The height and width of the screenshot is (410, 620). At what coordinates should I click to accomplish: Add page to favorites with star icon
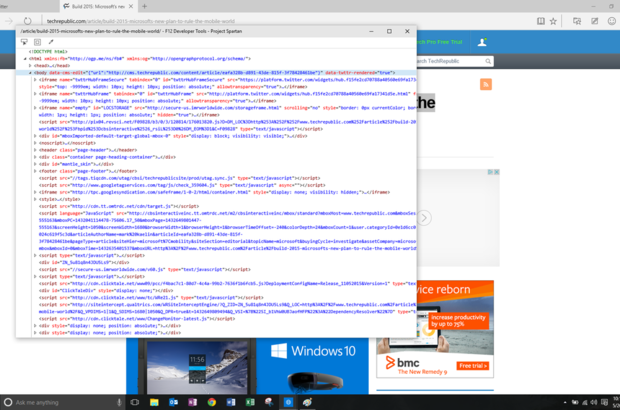click(553, 21)
